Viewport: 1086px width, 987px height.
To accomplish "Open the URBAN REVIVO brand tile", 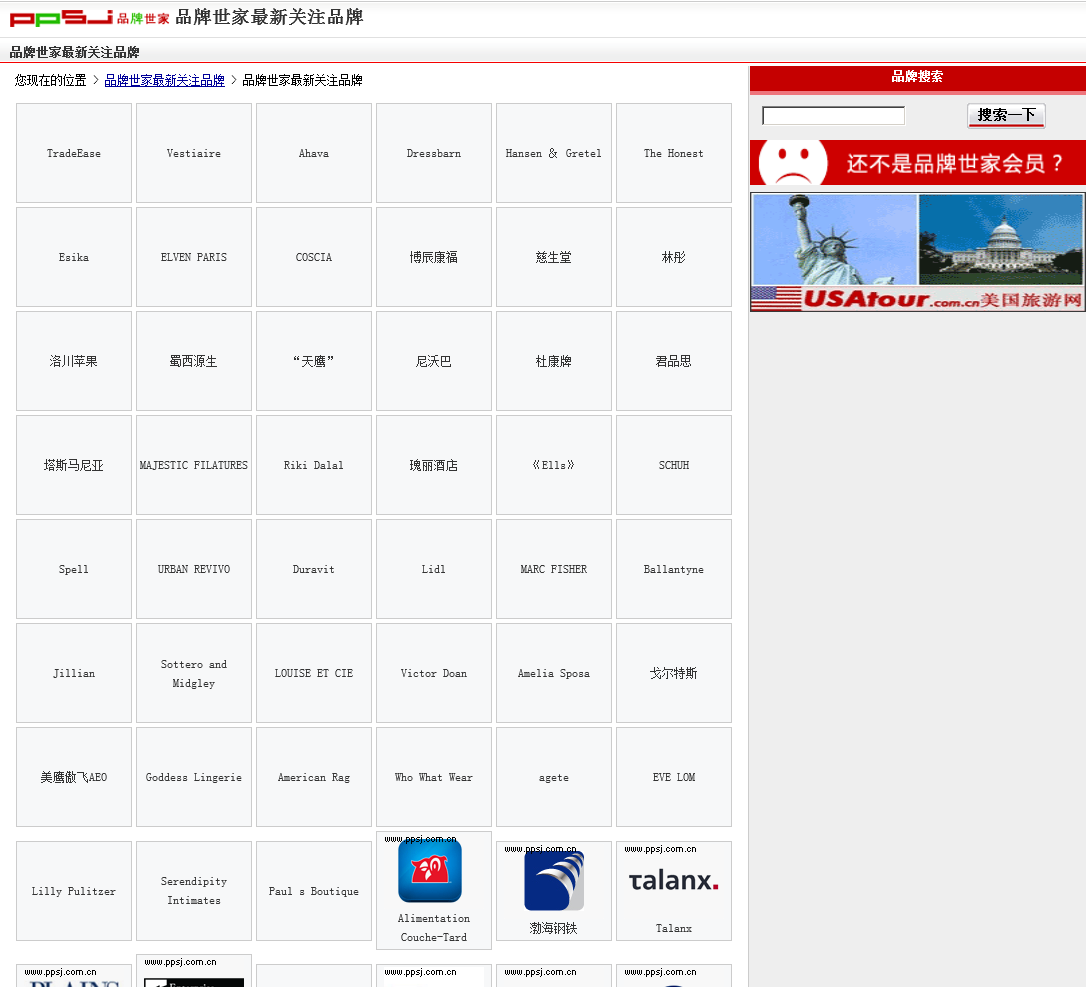I will point(194,569).
